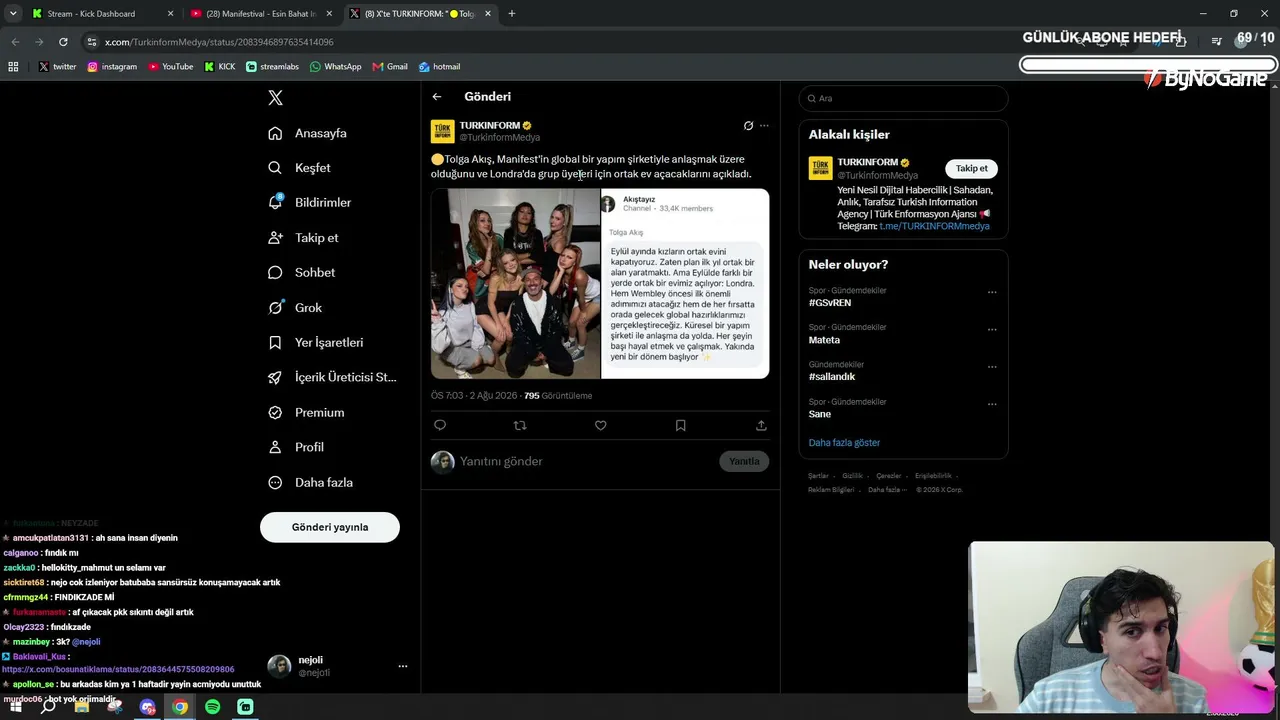
Task: Open the #GSvREN trend
Action: click(830, 303)
